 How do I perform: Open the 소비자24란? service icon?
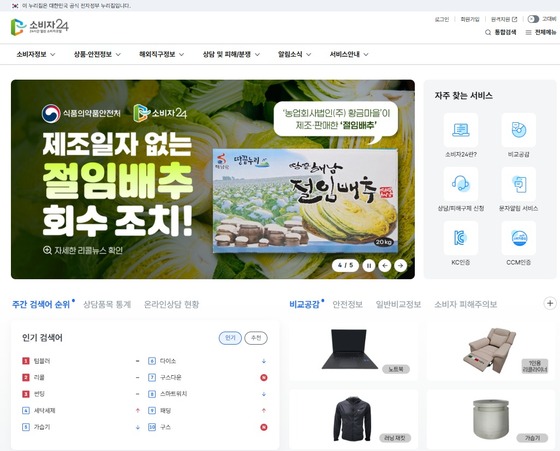(x=461, y=130)
